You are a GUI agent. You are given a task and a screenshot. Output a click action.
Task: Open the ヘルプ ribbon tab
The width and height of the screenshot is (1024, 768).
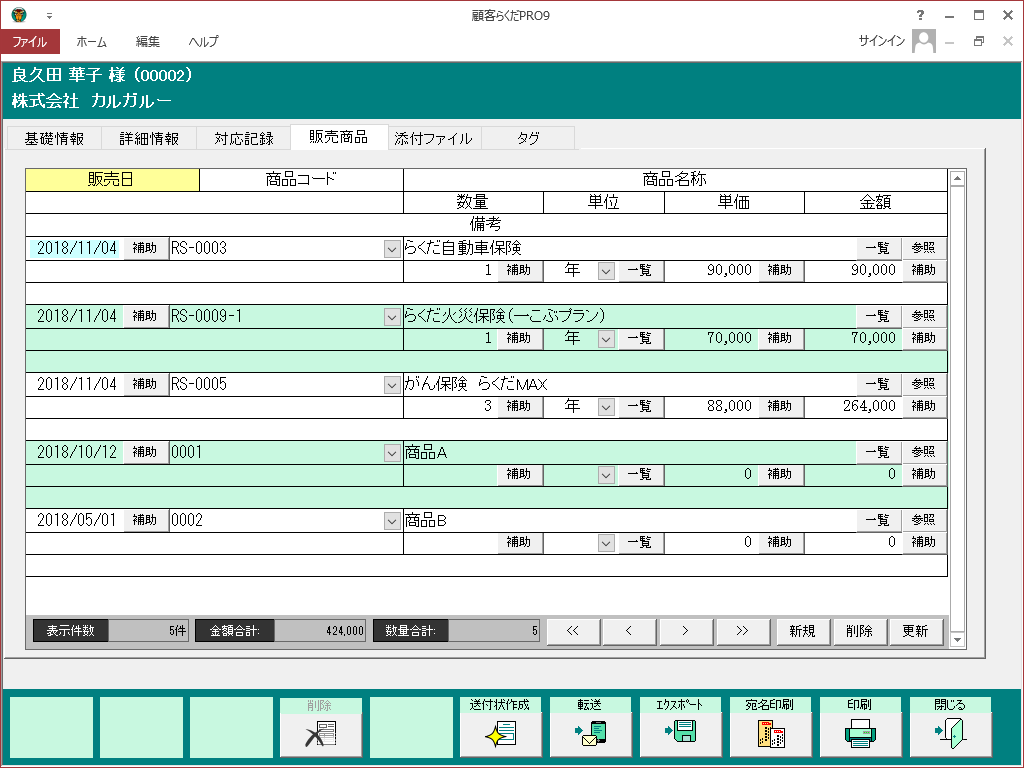(x=203, y=41)
